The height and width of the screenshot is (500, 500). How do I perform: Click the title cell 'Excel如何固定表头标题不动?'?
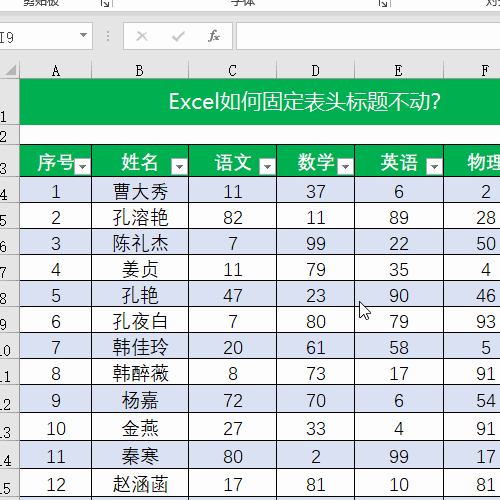pyautogui.click(x=260, y=102)
